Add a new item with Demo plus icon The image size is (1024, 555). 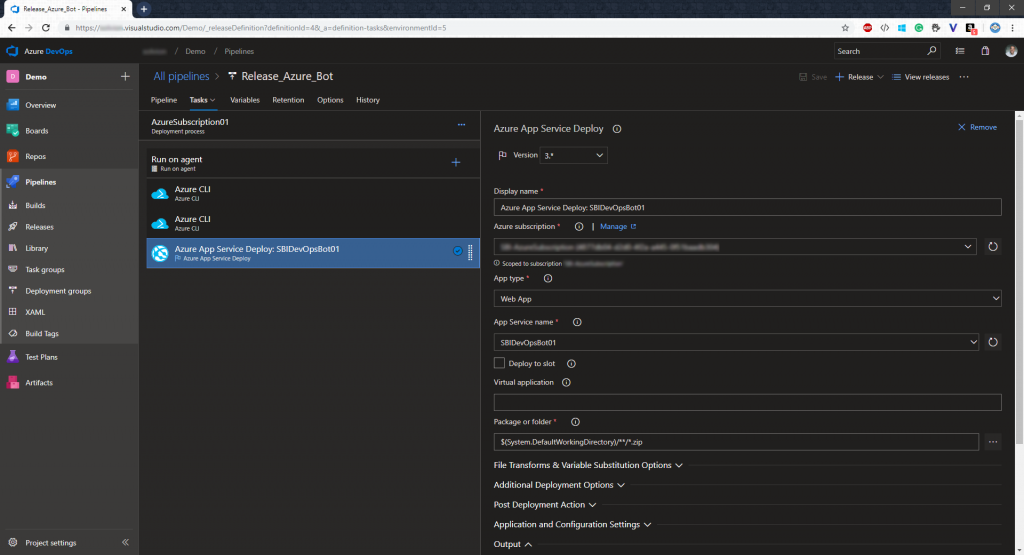coord(125,76)
